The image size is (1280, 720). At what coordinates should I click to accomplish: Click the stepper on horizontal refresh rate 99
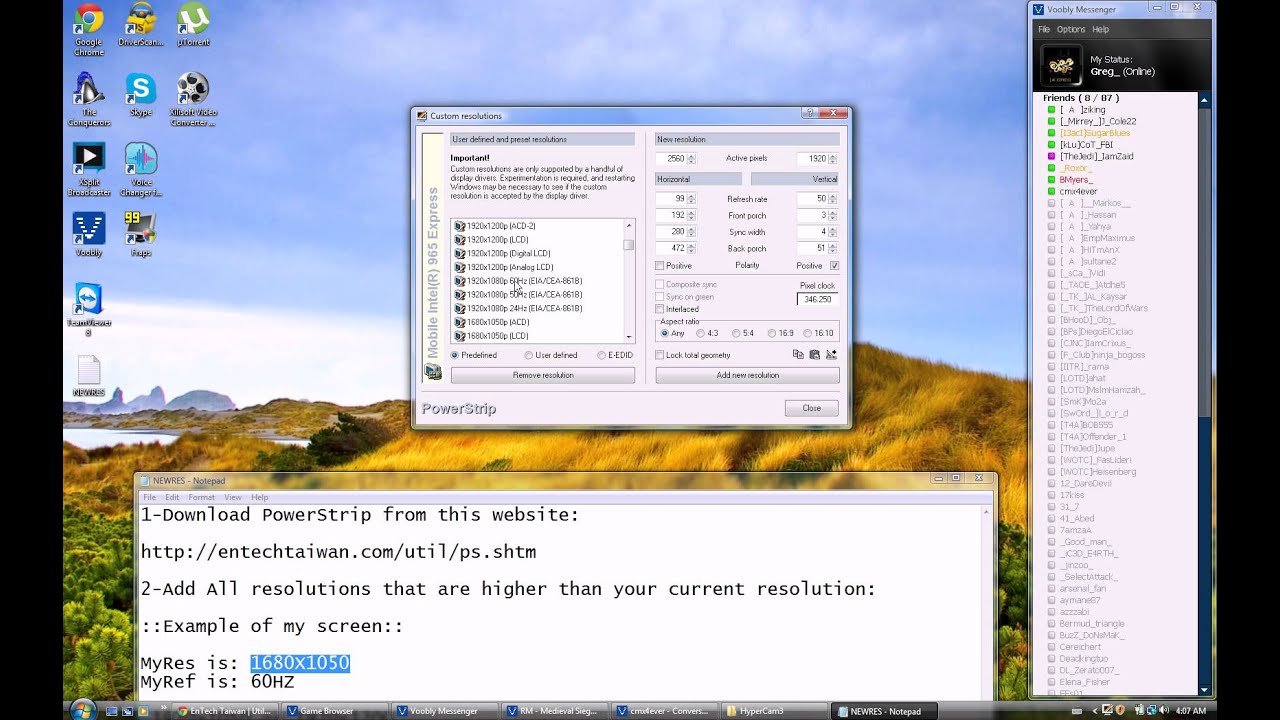click(x=692, y=199)
